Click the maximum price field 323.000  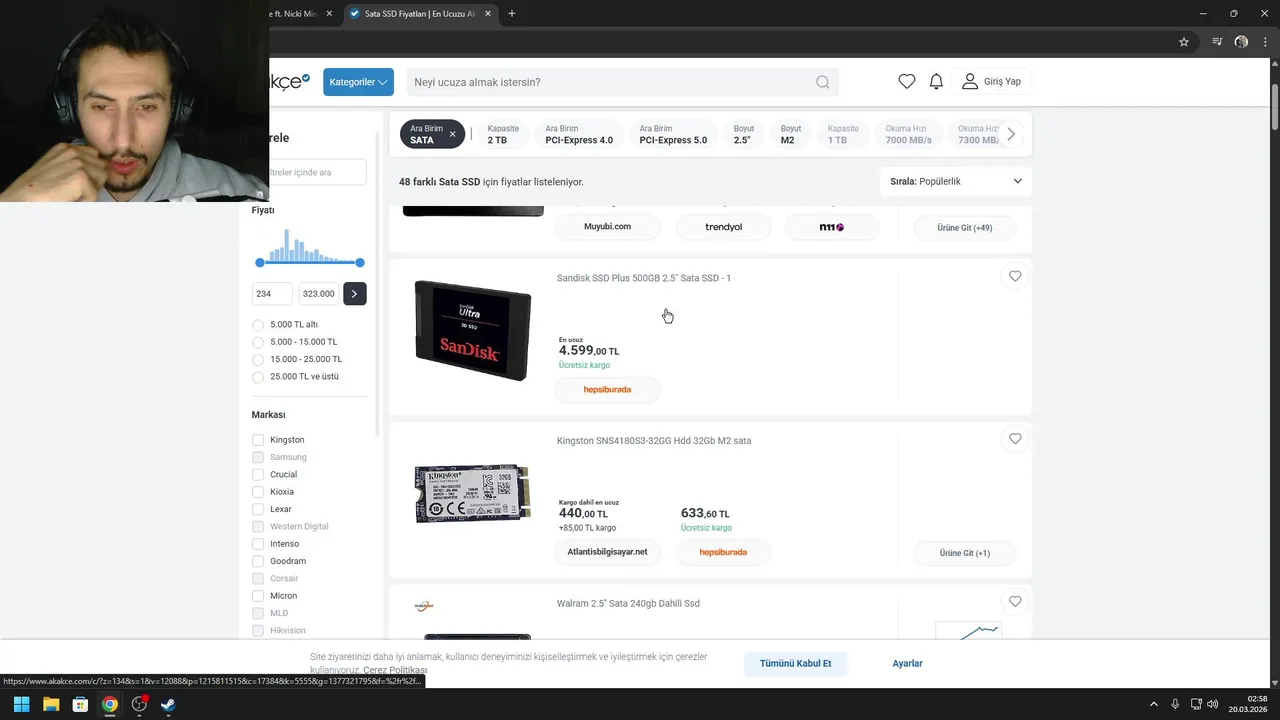[318, 294]
